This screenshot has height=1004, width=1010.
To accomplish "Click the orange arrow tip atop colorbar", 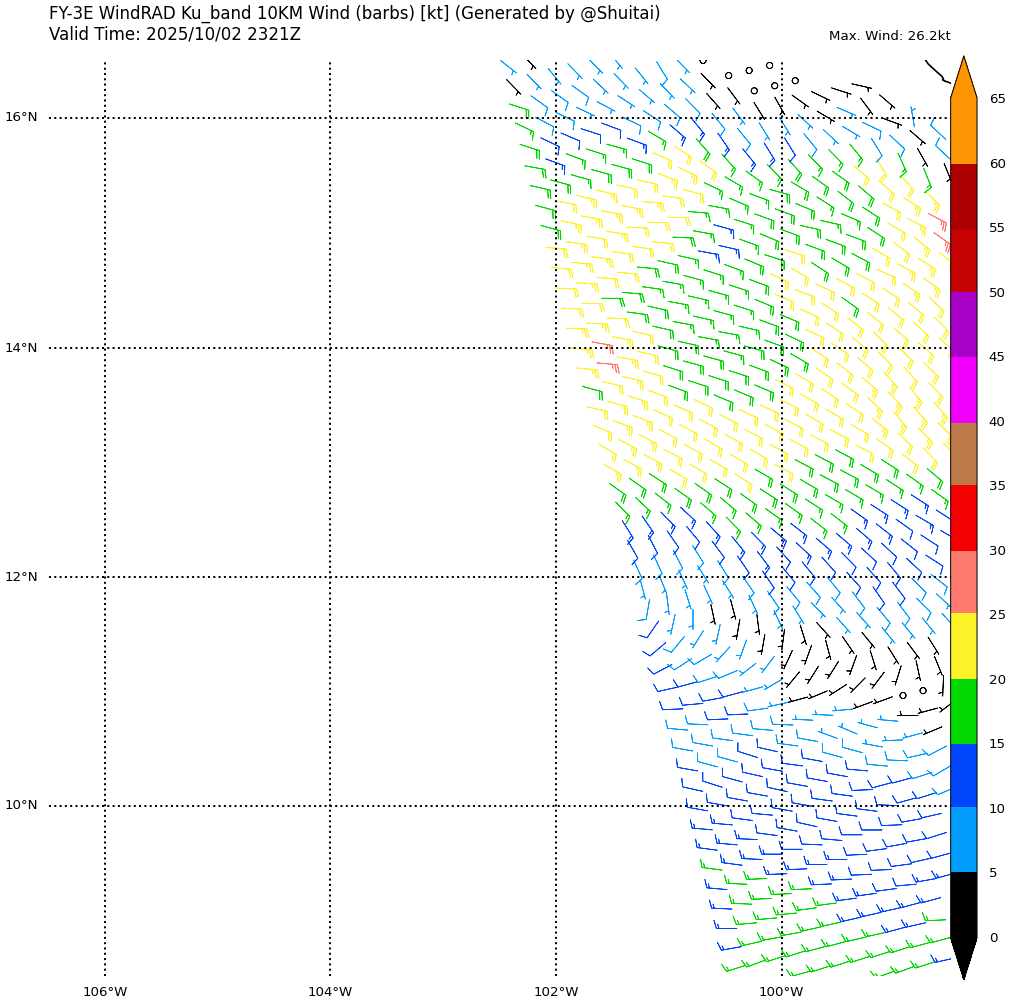I will [x=963, y=78].
